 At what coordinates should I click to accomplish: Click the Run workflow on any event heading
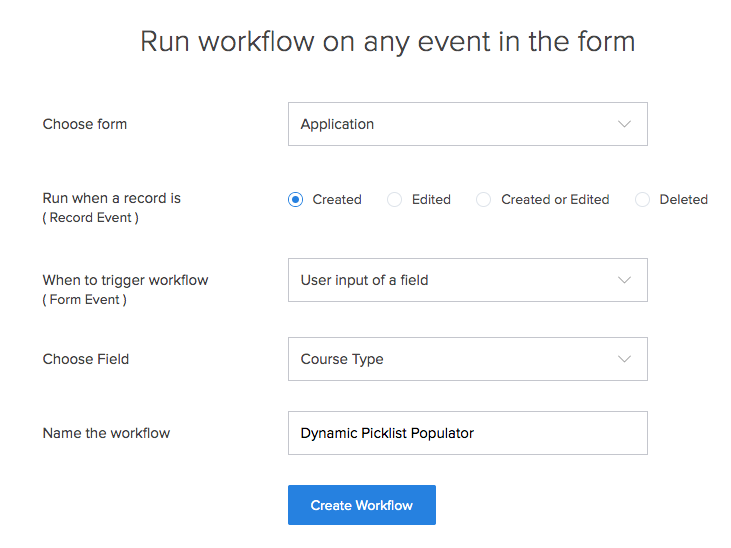[x=388, y=42]
